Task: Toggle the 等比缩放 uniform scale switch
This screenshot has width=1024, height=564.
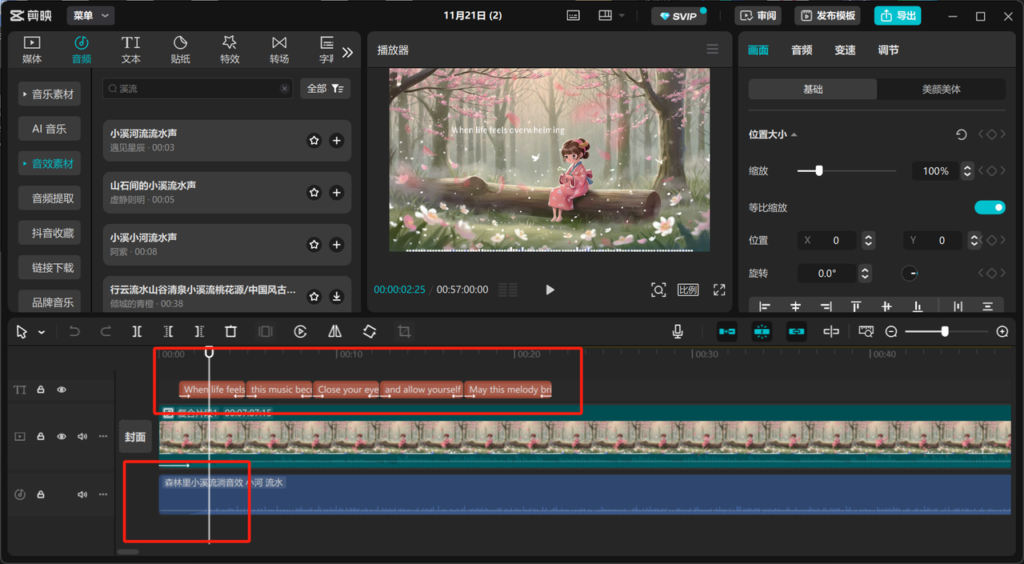Action: click(x=990, y=208)
